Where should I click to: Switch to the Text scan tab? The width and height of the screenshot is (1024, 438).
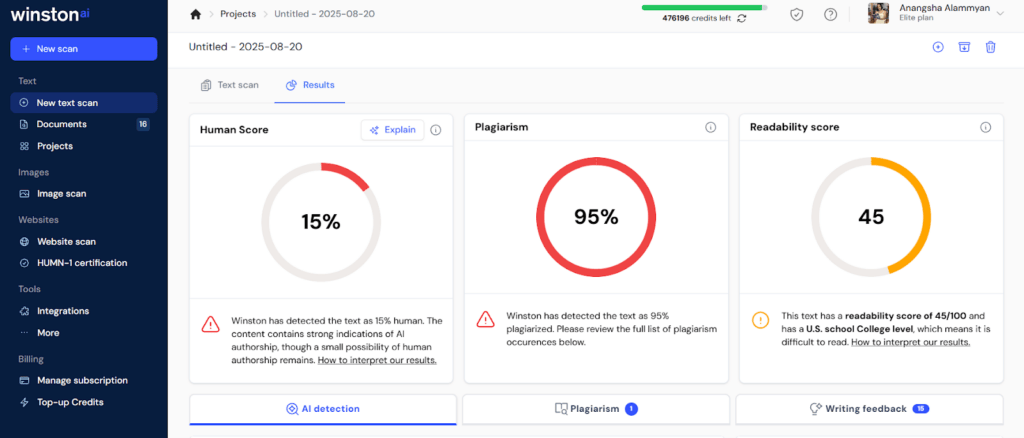[x=230, y=85]
